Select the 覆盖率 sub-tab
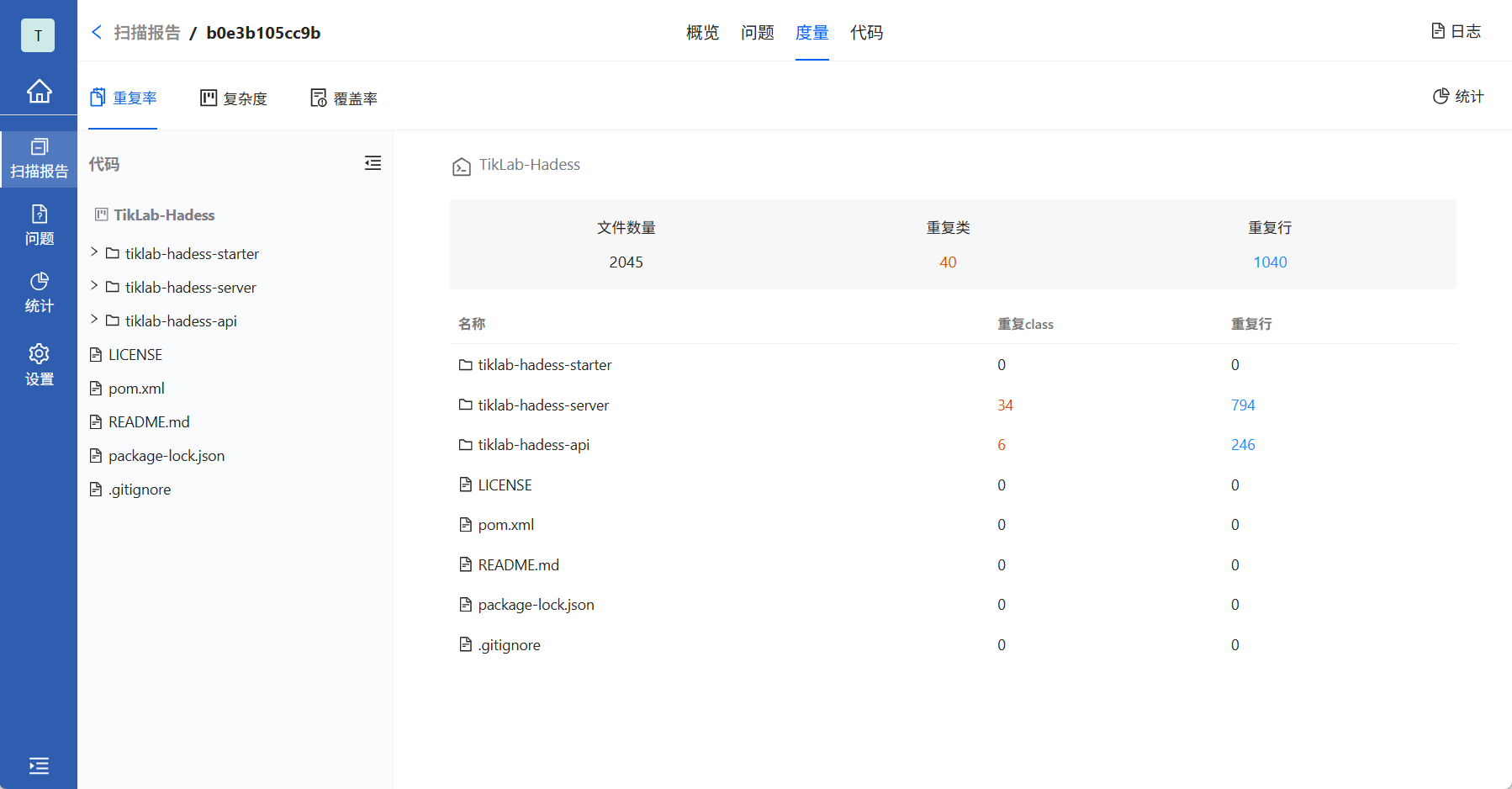 pyautogui.click(x=343, y=98)
